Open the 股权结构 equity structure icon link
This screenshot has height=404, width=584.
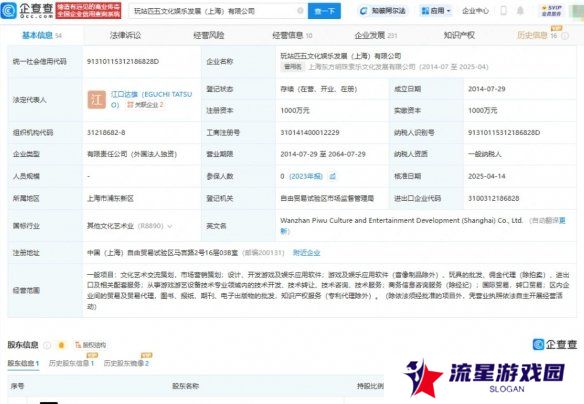(x=90, y=345)
